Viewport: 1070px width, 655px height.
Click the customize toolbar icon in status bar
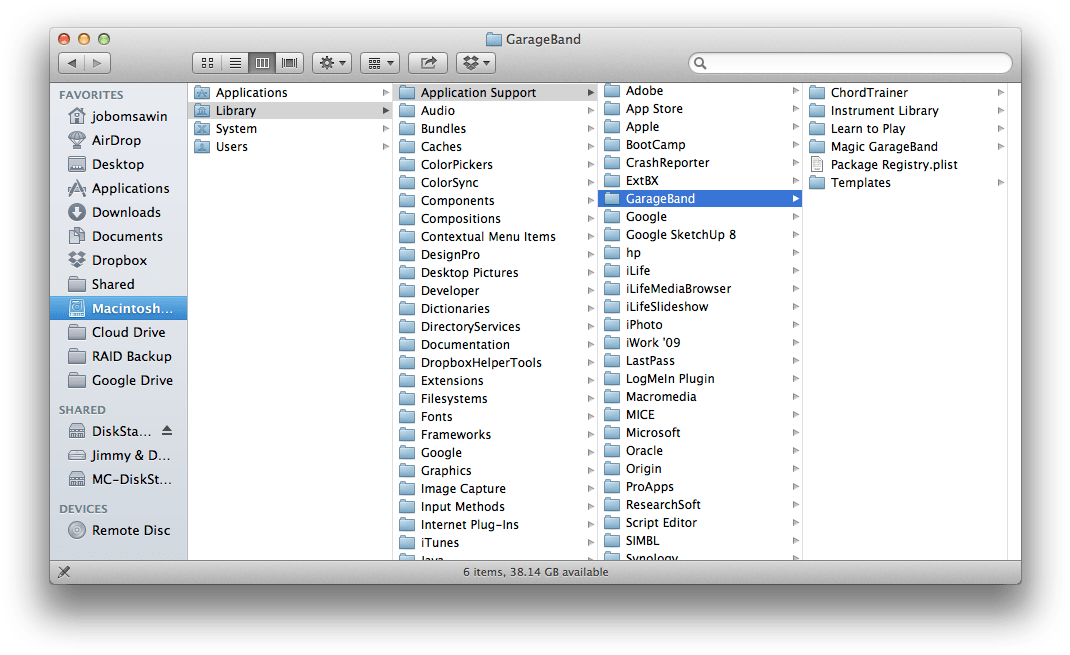point(64,572)
